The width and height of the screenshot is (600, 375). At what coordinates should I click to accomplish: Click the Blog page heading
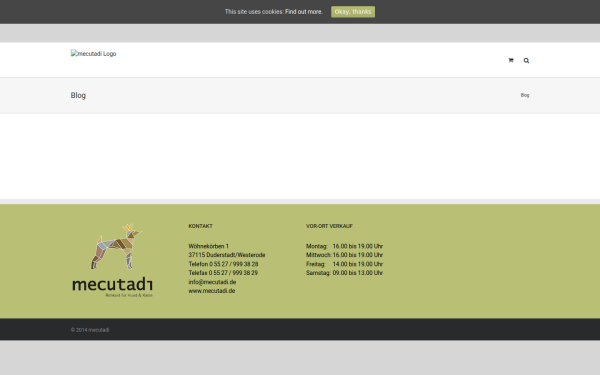78,95
